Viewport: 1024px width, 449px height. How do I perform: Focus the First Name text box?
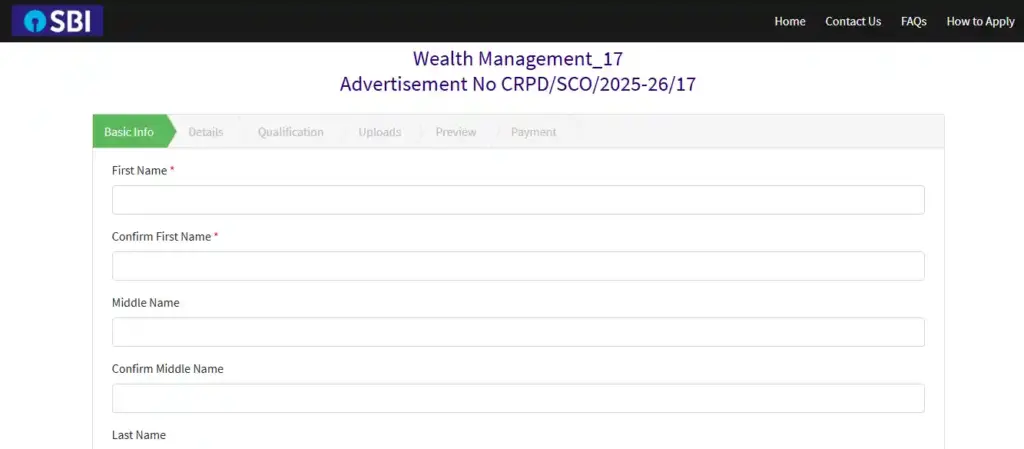(x=518, y=200)
